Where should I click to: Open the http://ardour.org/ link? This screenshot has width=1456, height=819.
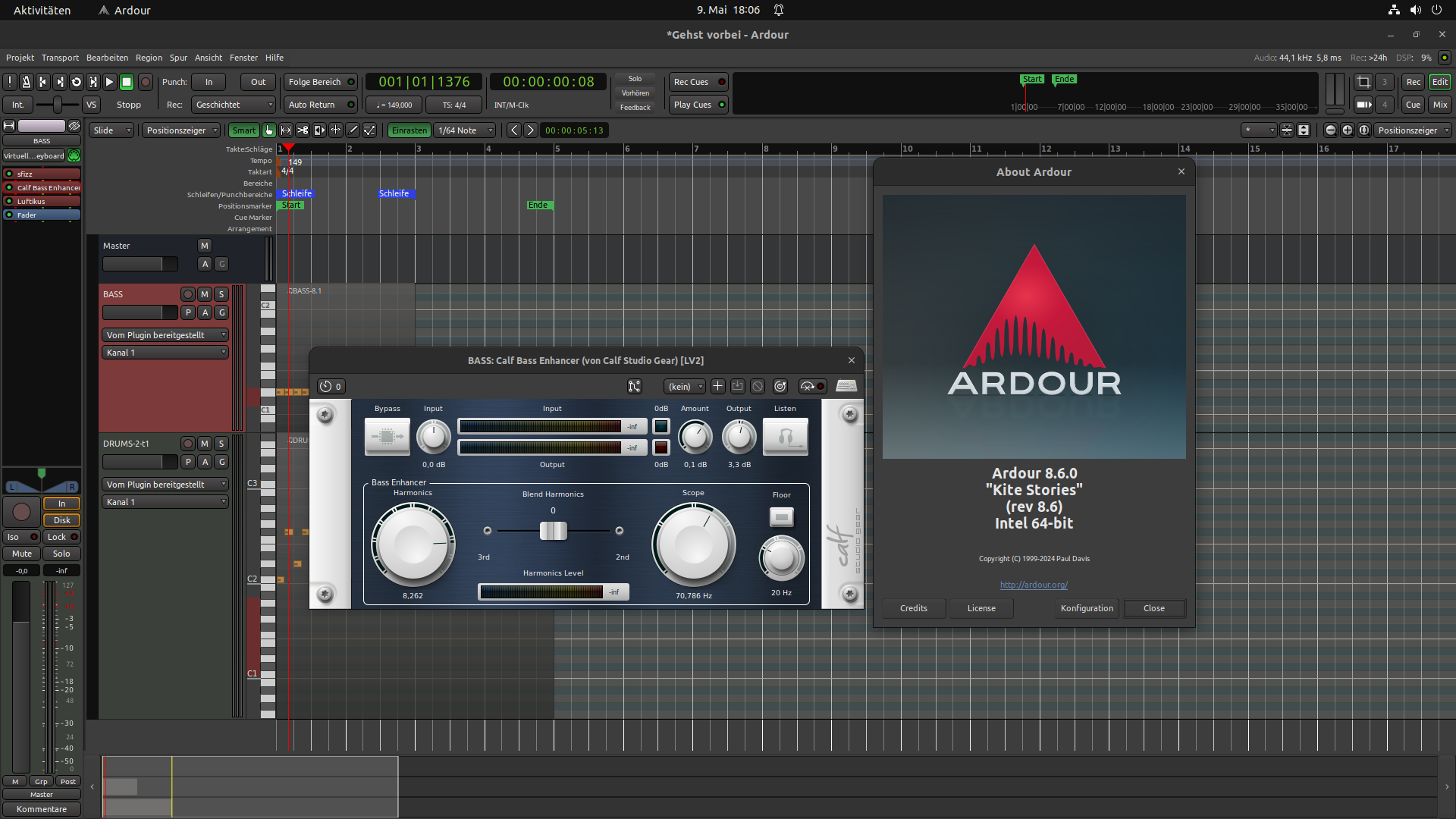click(x=1034, y=585)
